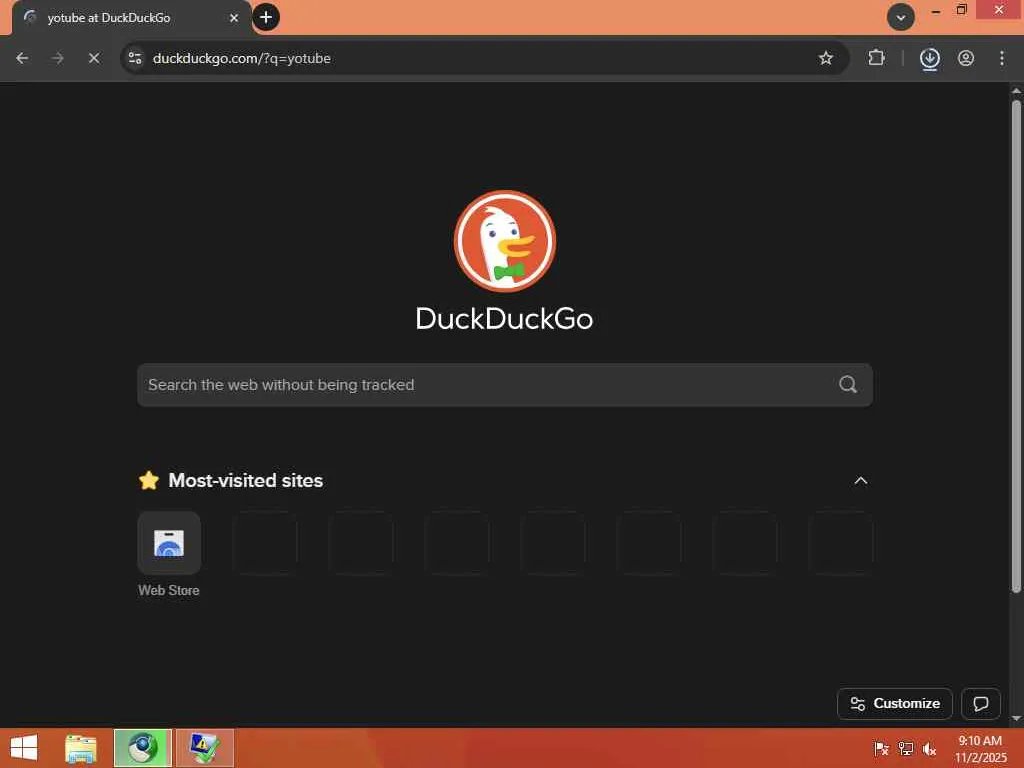This screenshot has height=768, width=1024.
Task: Open the tab search dropdown arrow
Action: coord(901,18)
